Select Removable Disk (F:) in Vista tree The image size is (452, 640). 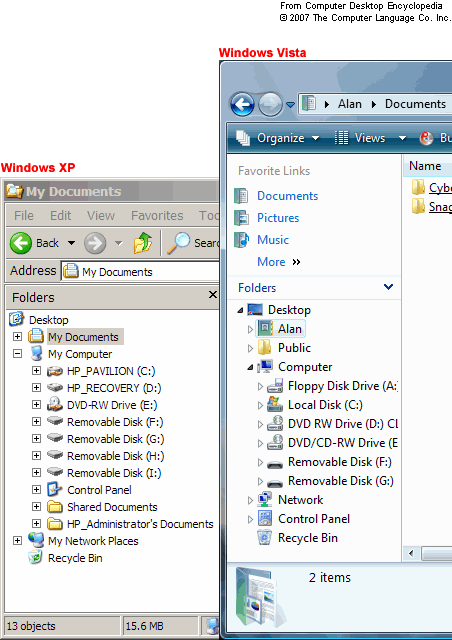[339, 462]
